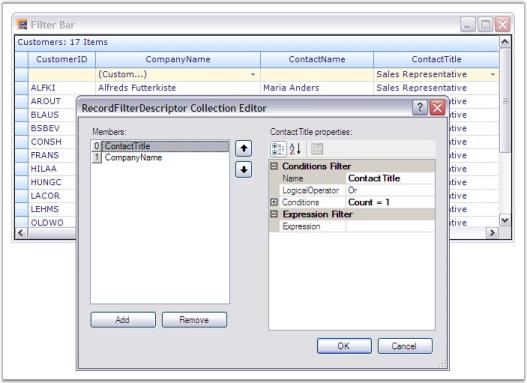Screen dimensions: 527x383
Task: Click the FRANS row in the grid
Action: (x=45, y=155)
